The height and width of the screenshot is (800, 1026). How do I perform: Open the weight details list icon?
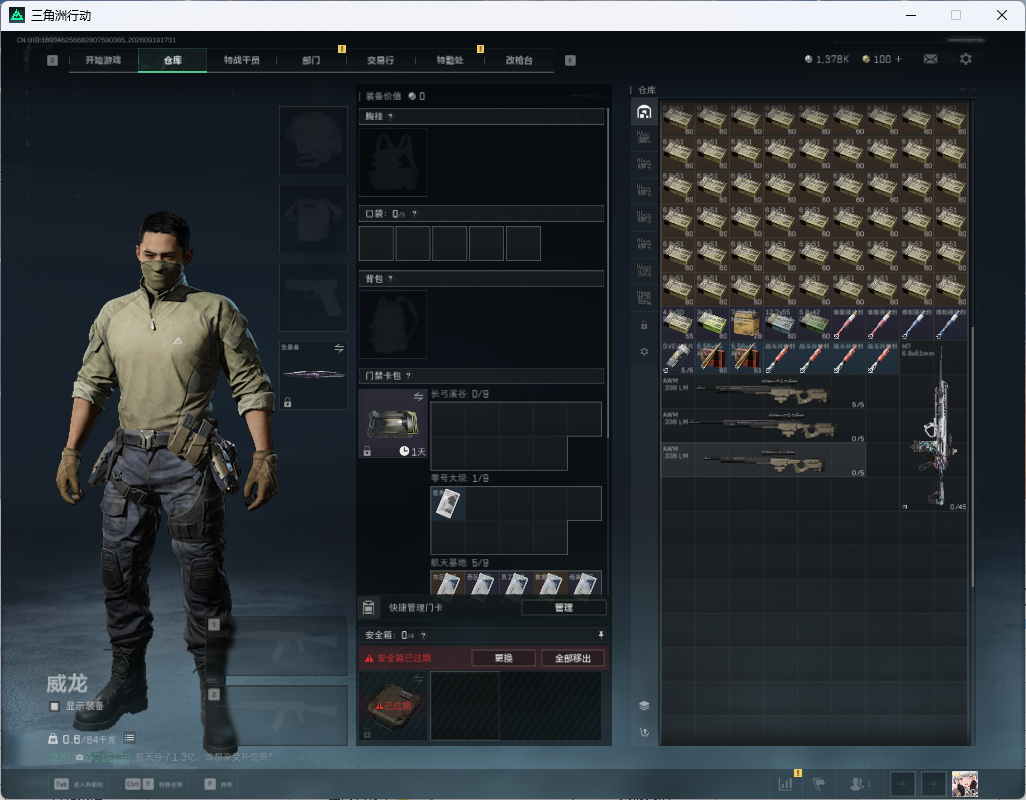tap(130, 738)
